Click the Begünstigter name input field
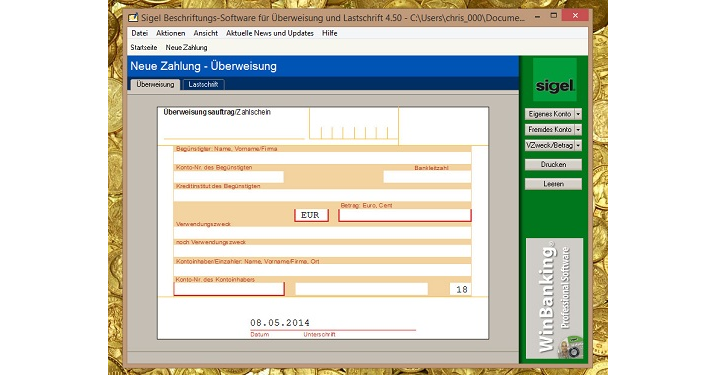The width and height of the screenshot is (716, 375). click(x=322, y=158)
